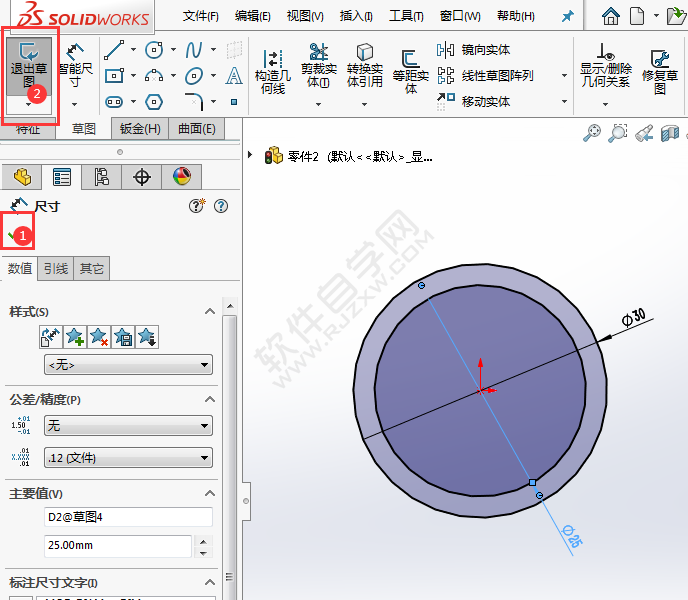This screenshot has height=600, width=688.
Task: Open the 视图(V) menu
Action: pyautogui.click(x=305, y=17)
